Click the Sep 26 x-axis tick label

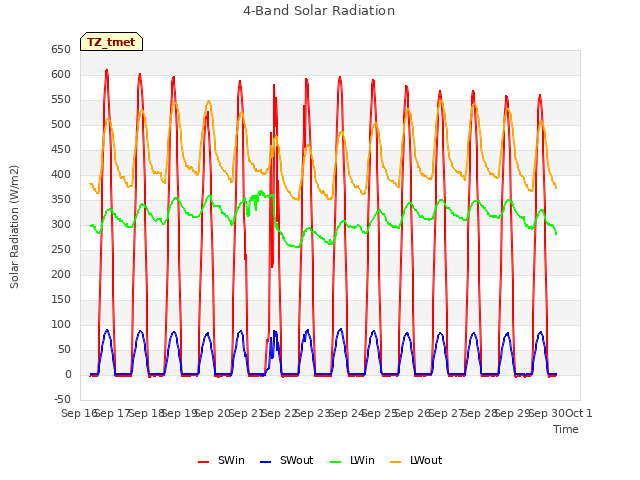coord(413,413)
